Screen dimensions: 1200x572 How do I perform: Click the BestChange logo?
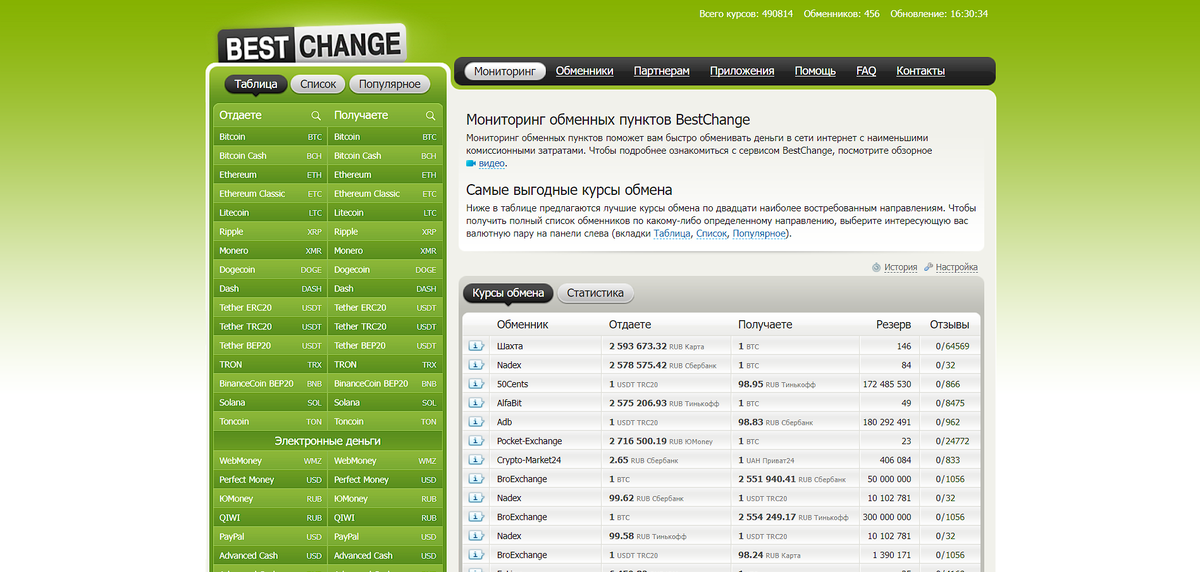311,45
